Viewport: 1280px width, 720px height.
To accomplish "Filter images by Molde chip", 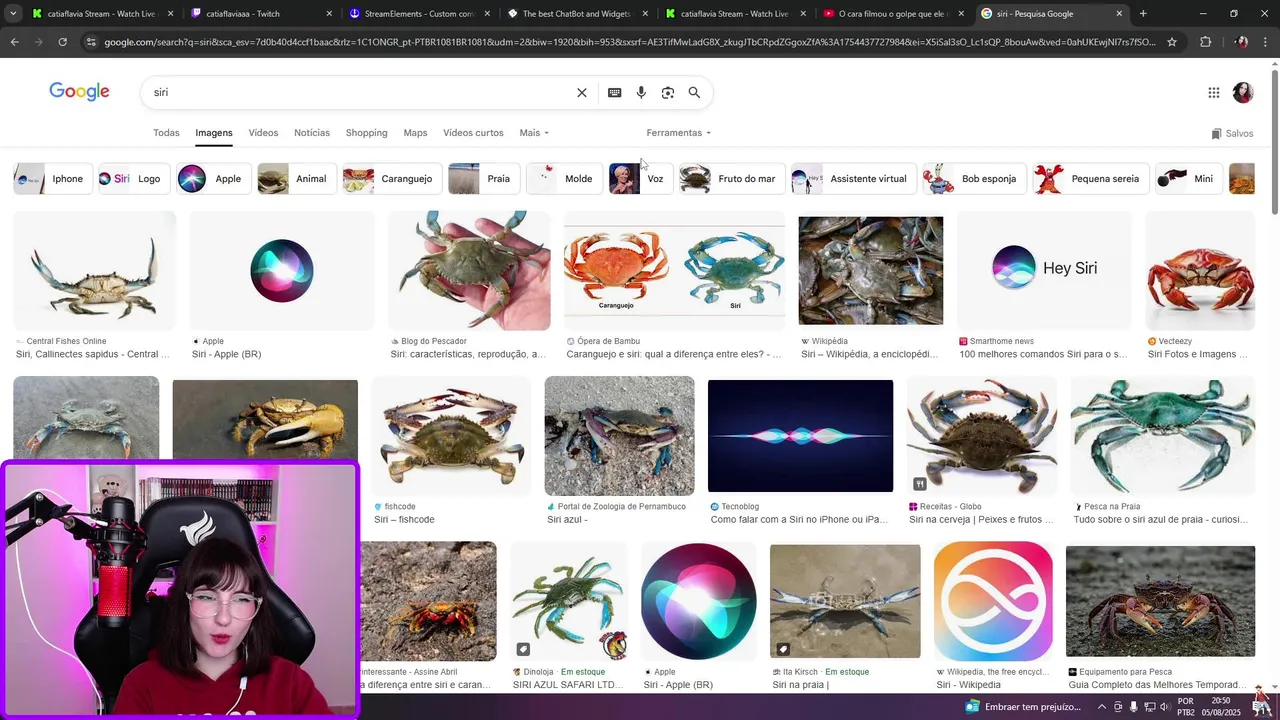I will tap(563, 179).
